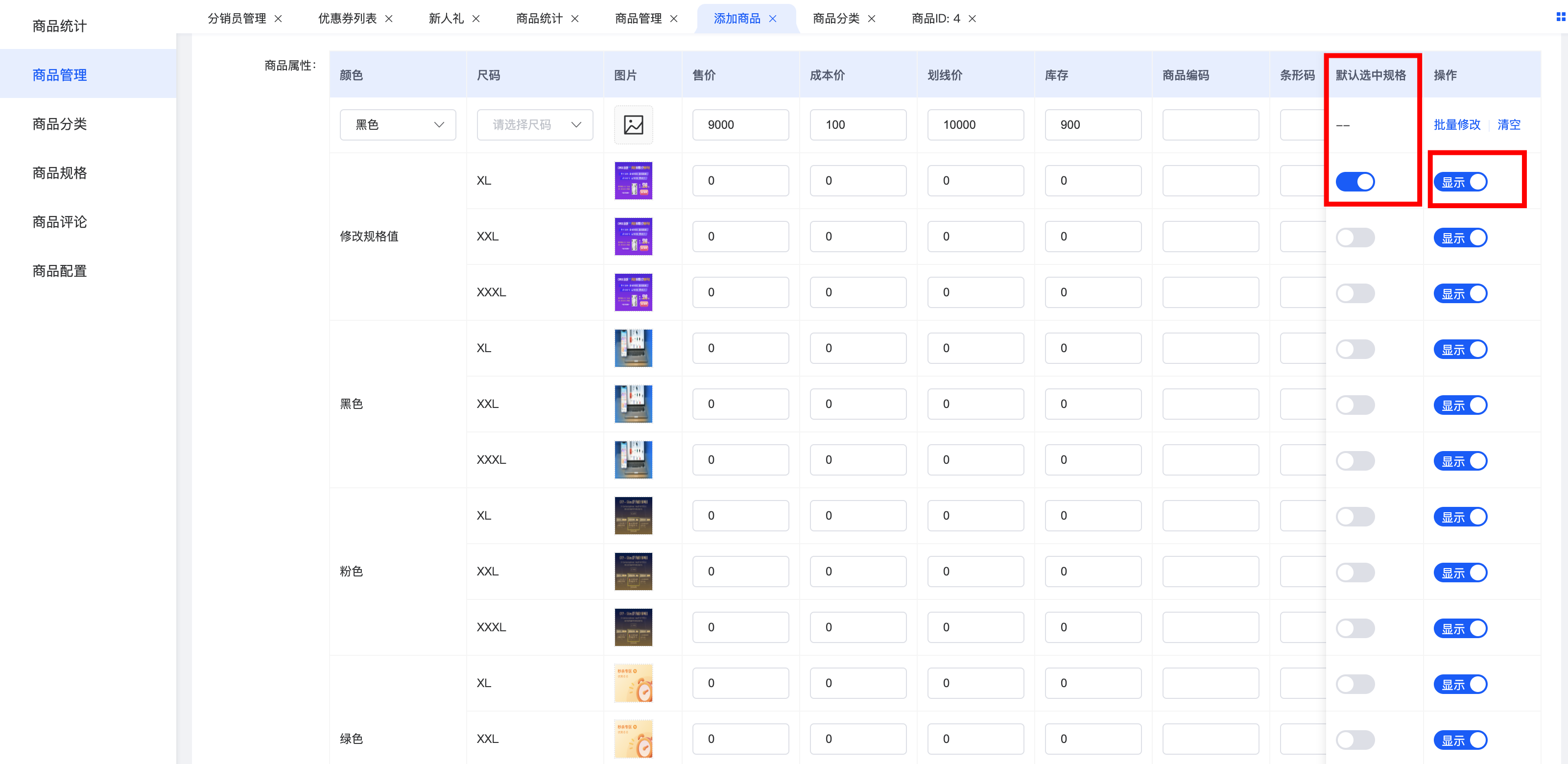Click the grid menu icon at top right
This screenshot has height=764, width=1568.
(x=1560, y=17)
